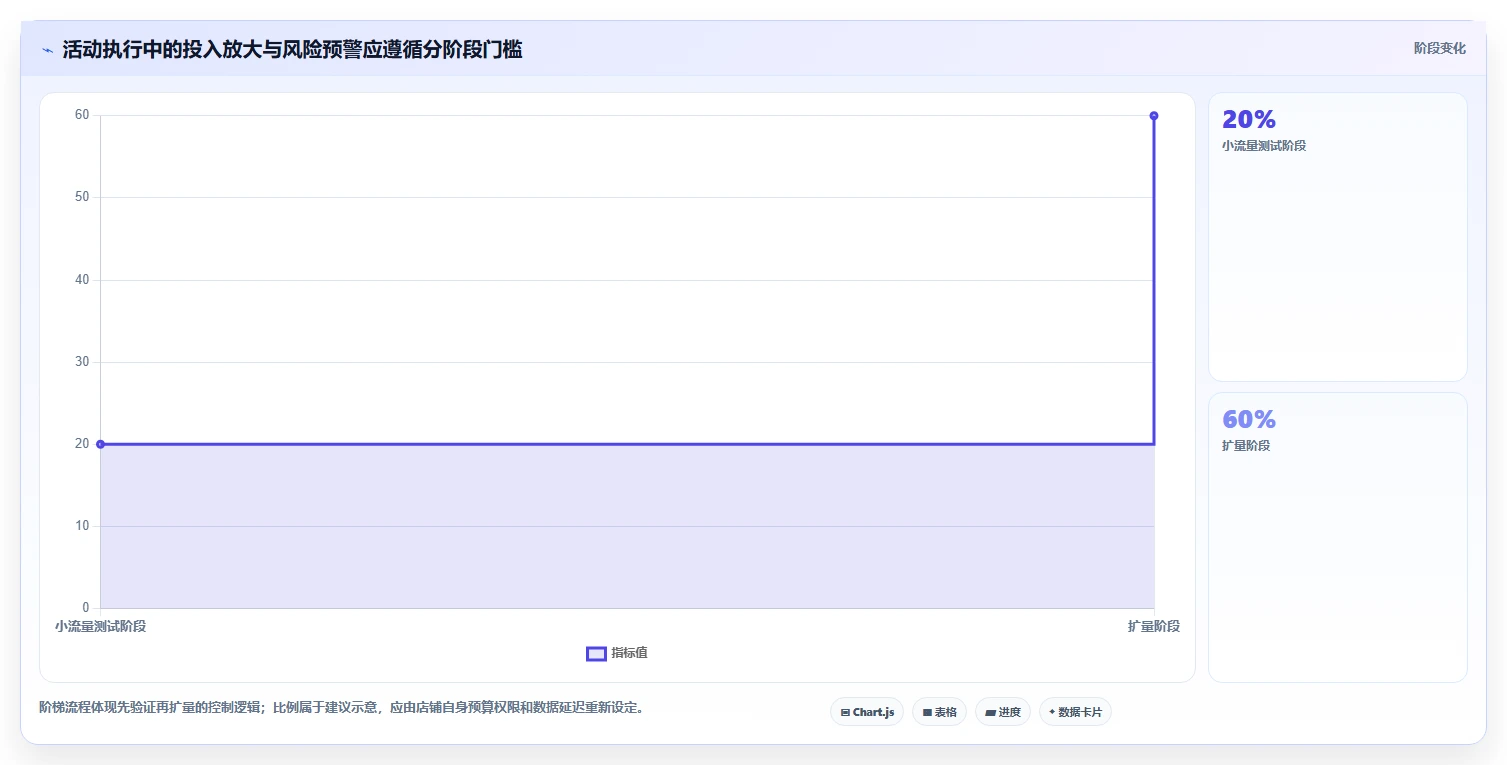Click the 小流量测试阶段 label in the 20% card
The height and width of the screenshot is (765, 1507).
[x=1264, y=146]
